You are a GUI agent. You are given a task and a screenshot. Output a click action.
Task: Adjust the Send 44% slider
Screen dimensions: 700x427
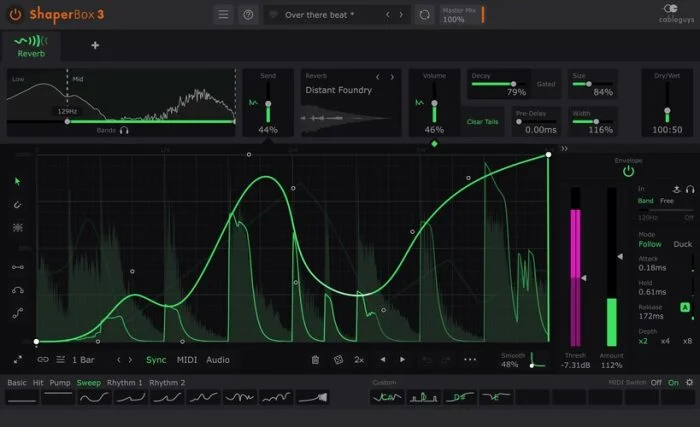pyautogui.click(x=268, y=102)
